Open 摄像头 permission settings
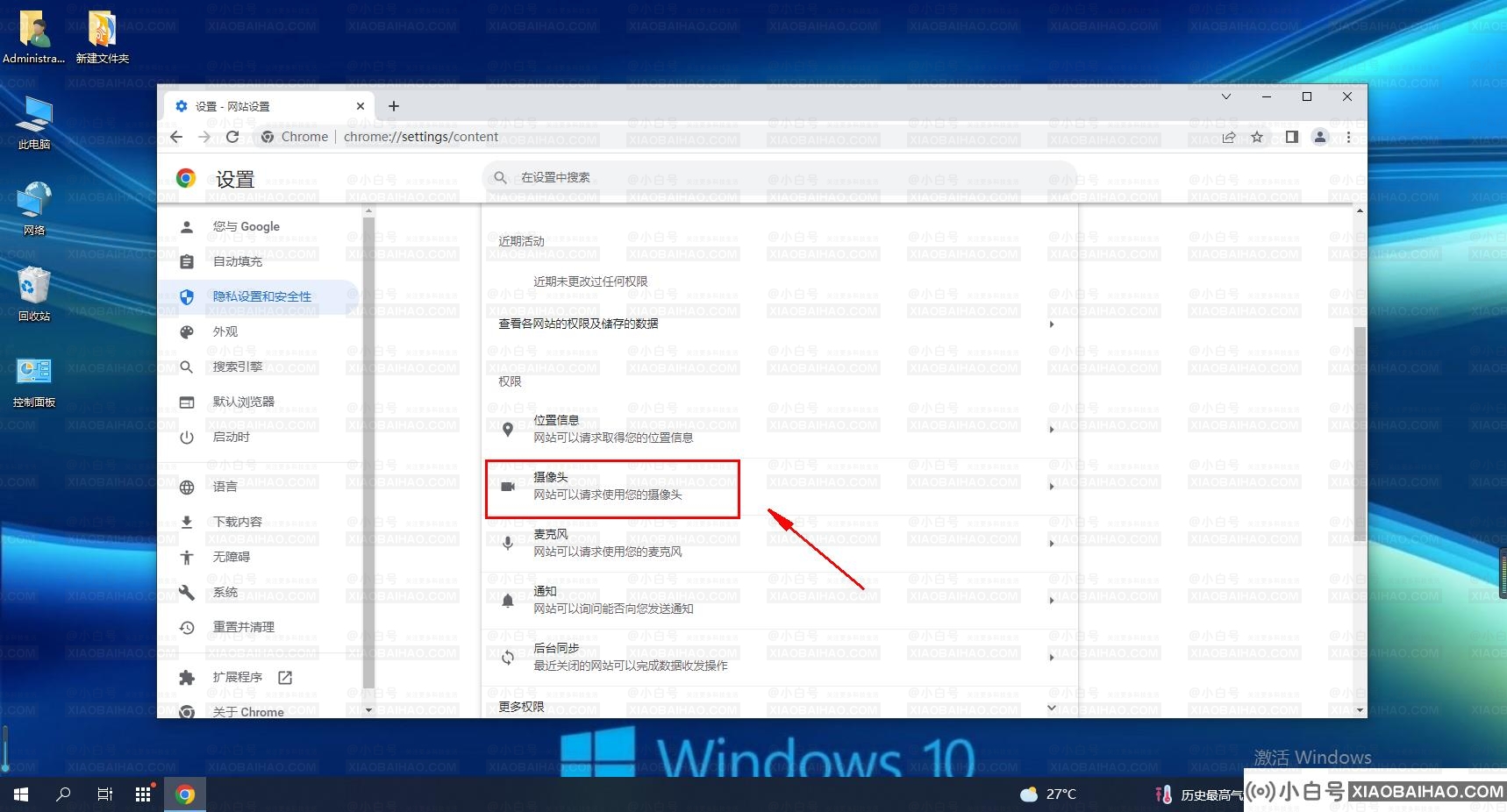 [x=779, y=486]
